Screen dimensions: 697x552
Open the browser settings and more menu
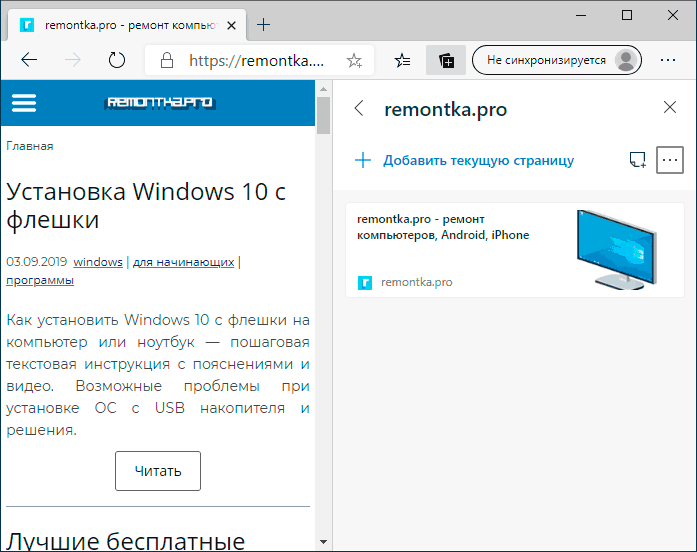pos(668,60)
